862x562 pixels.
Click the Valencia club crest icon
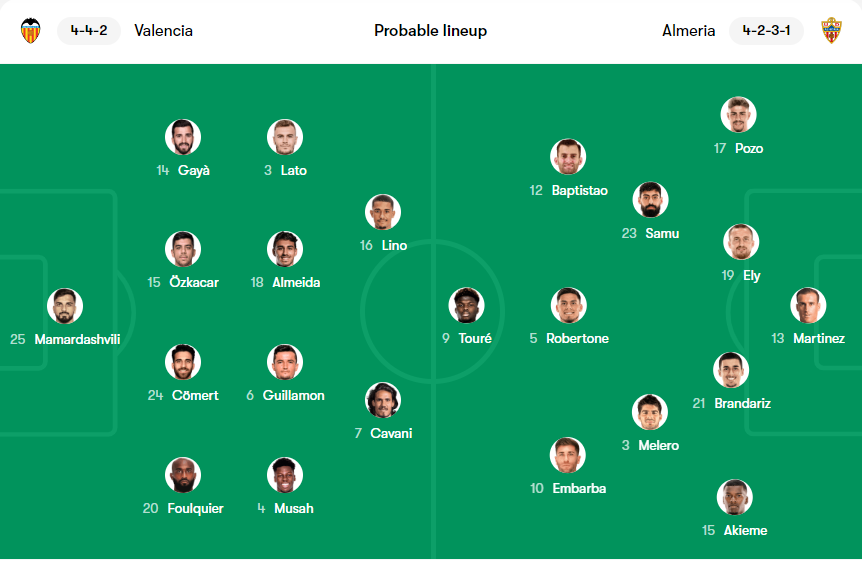click(31, 31)
